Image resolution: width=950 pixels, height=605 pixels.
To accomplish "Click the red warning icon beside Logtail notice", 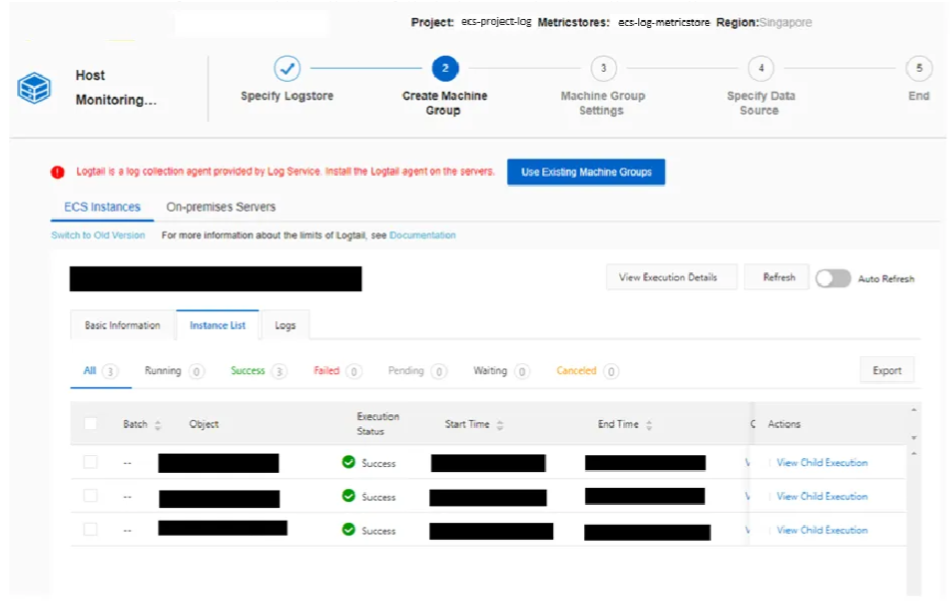I will 58,172.
